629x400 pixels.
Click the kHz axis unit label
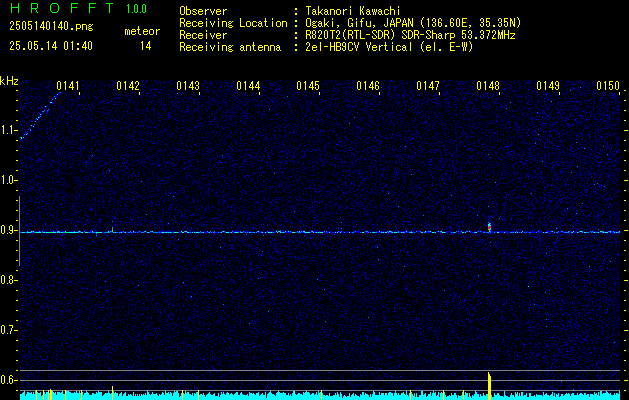pos(9,81)
